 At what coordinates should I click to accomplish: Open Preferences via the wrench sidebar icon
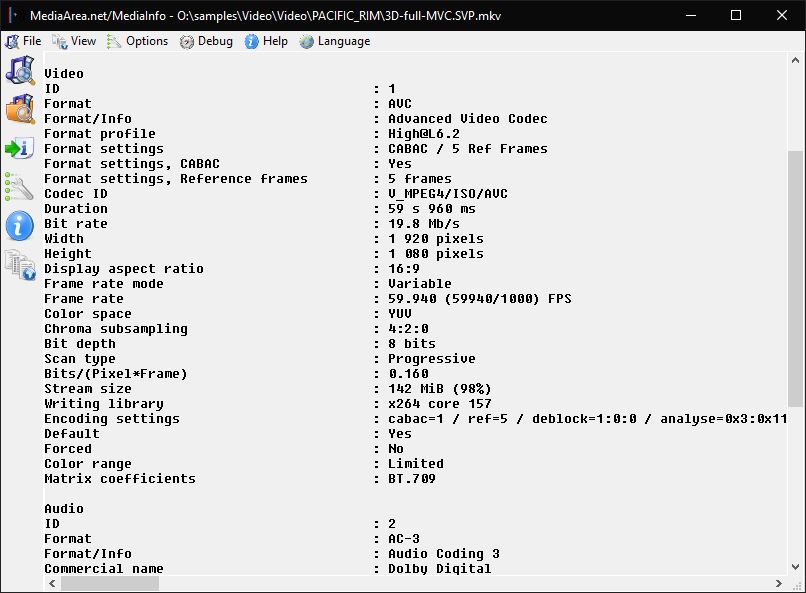click(x=20, y=187)
